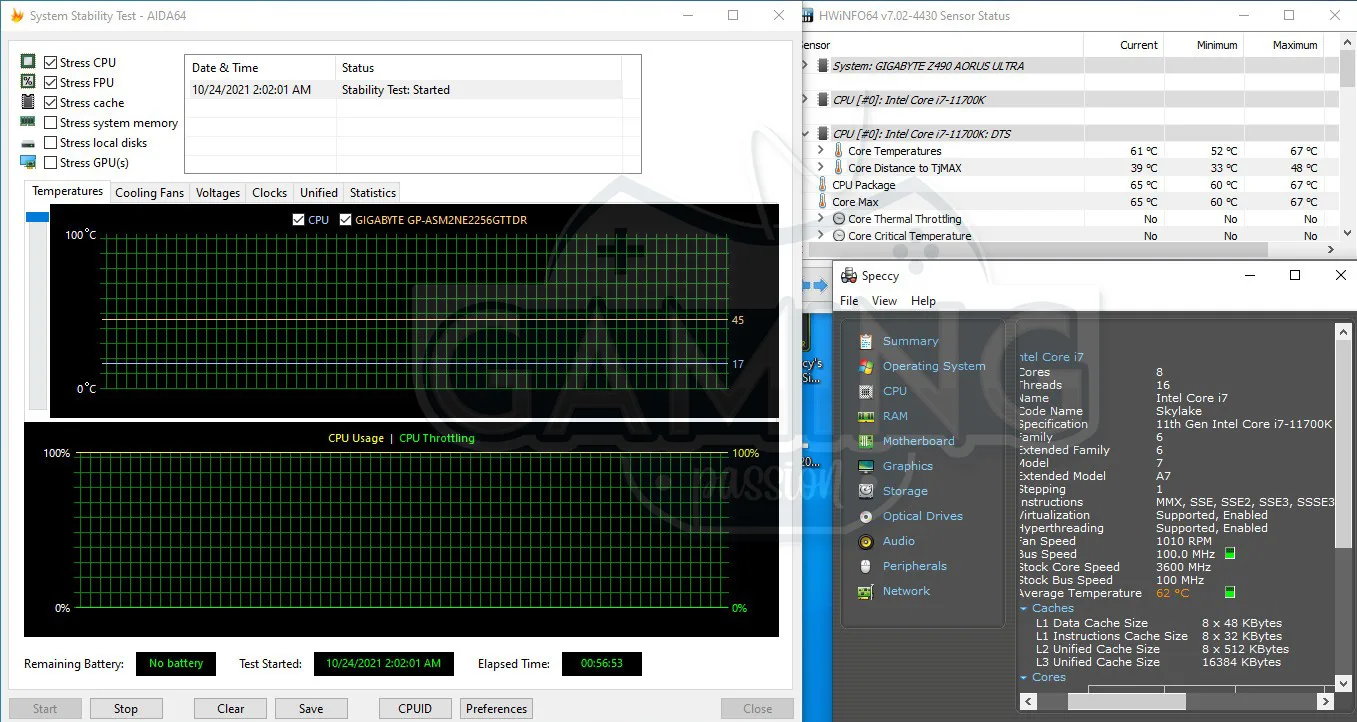This screenshot has width=1357, height=722.
Task: Enable Stress GPU(s) checkbox
Action: (x=51, y=162)
